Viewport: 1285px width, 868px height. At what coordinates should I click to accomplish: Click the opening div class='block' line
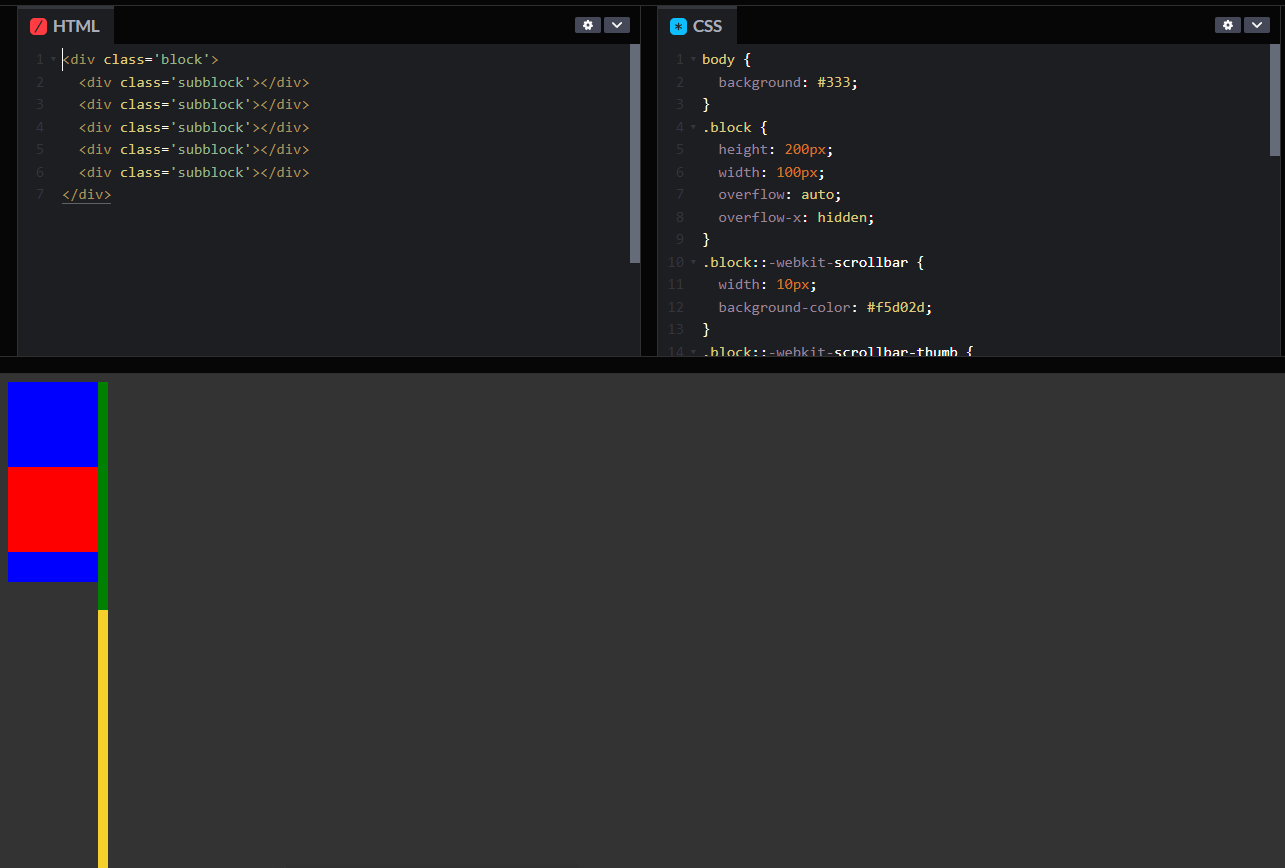tap(140, 60)
